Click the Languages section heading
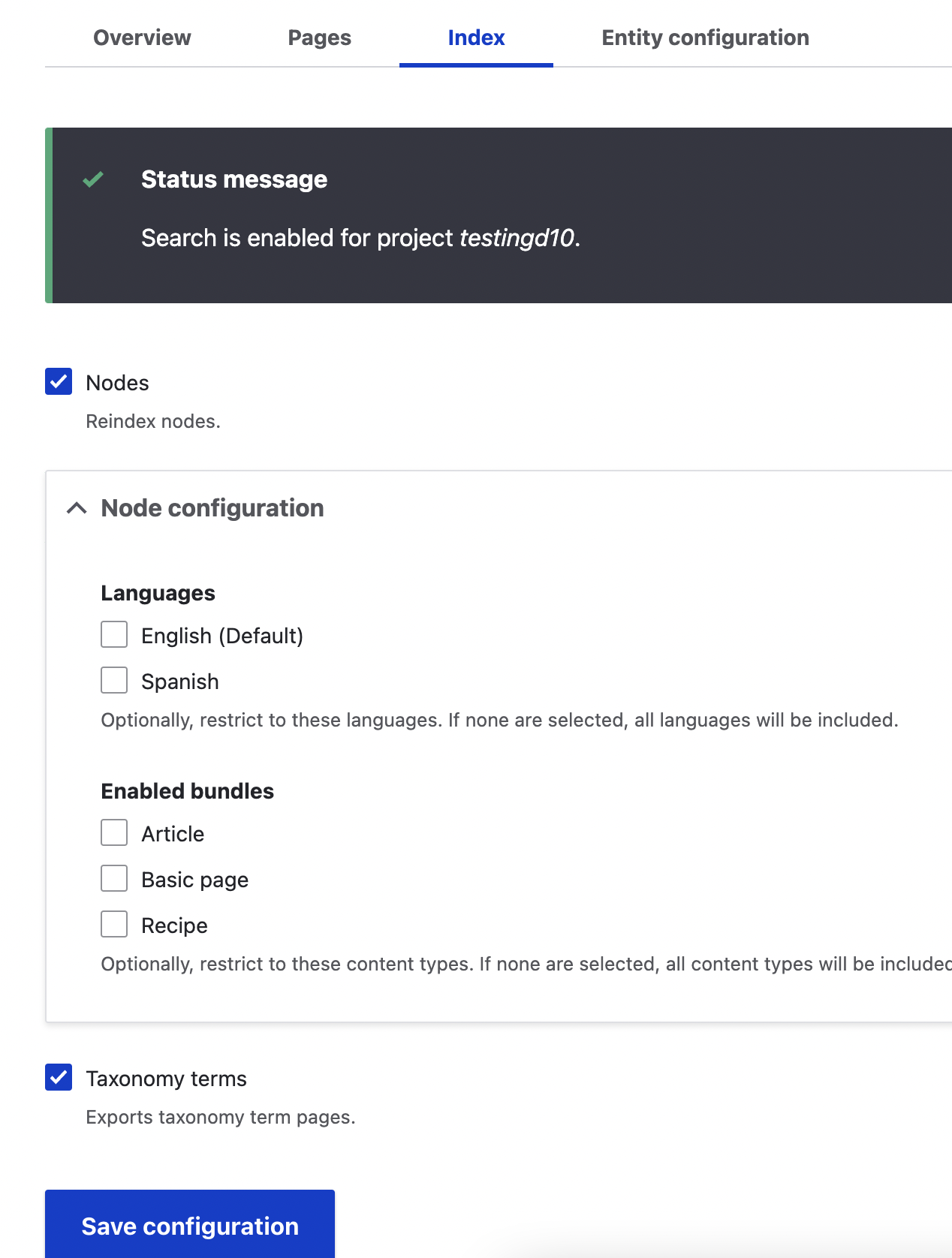This screenshot has height=1258, width=952. coord(158,592)
